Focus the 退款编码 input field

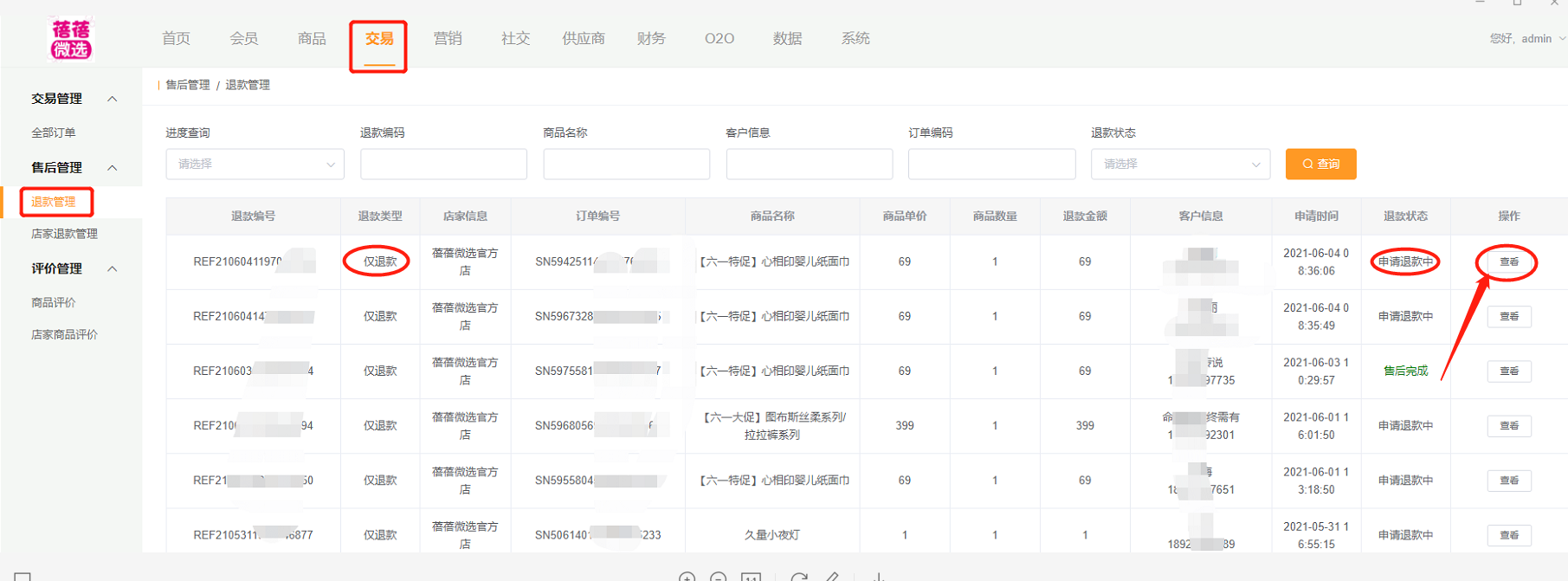(x=443, y=165)
